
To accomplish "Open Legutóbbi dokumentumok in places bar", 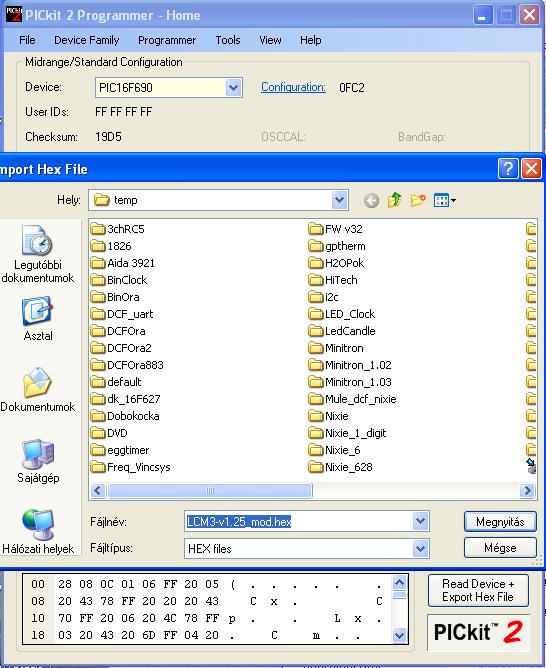I will [x=37, y=254].
